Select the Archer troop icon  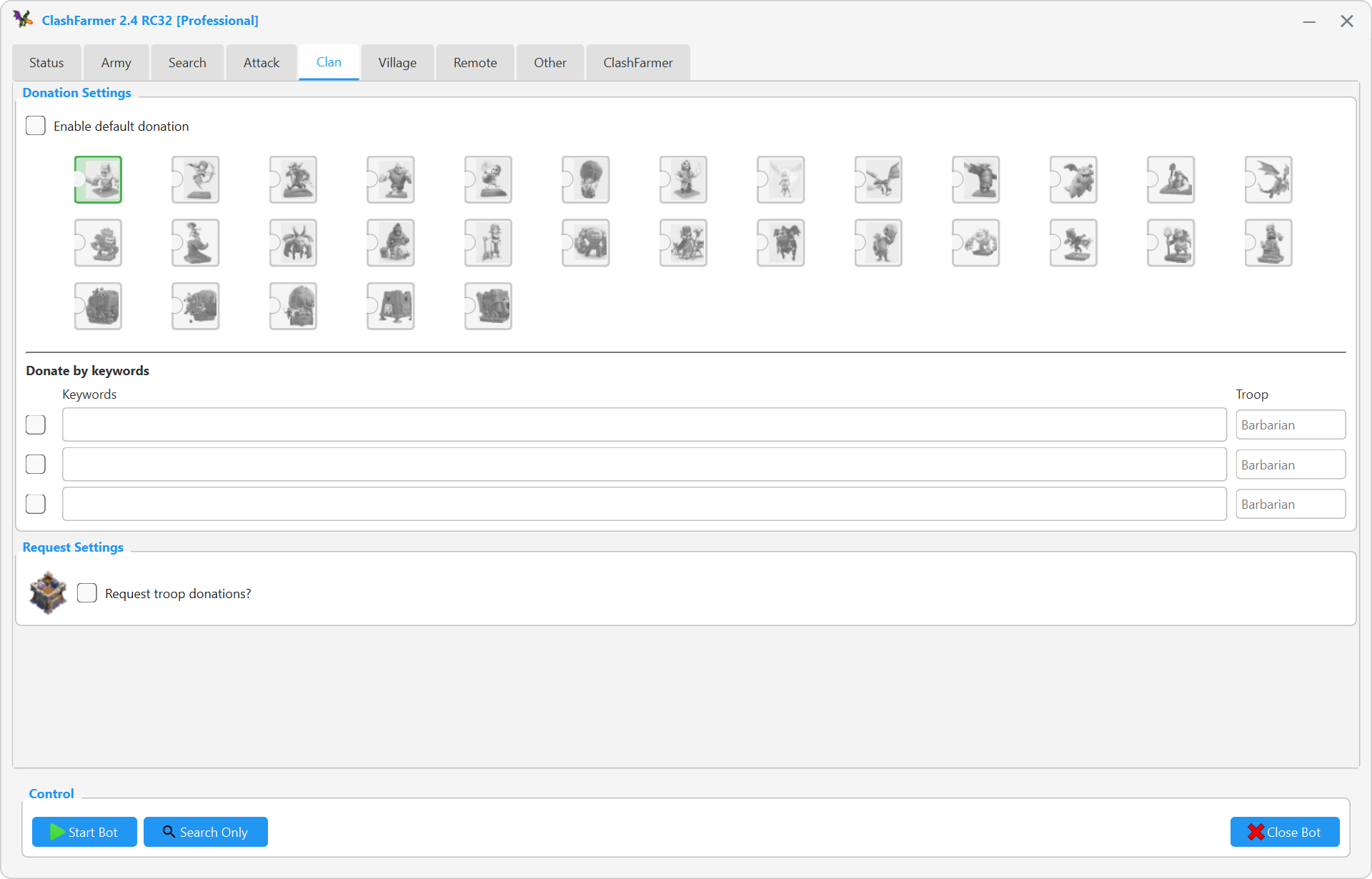click(196, 179)
